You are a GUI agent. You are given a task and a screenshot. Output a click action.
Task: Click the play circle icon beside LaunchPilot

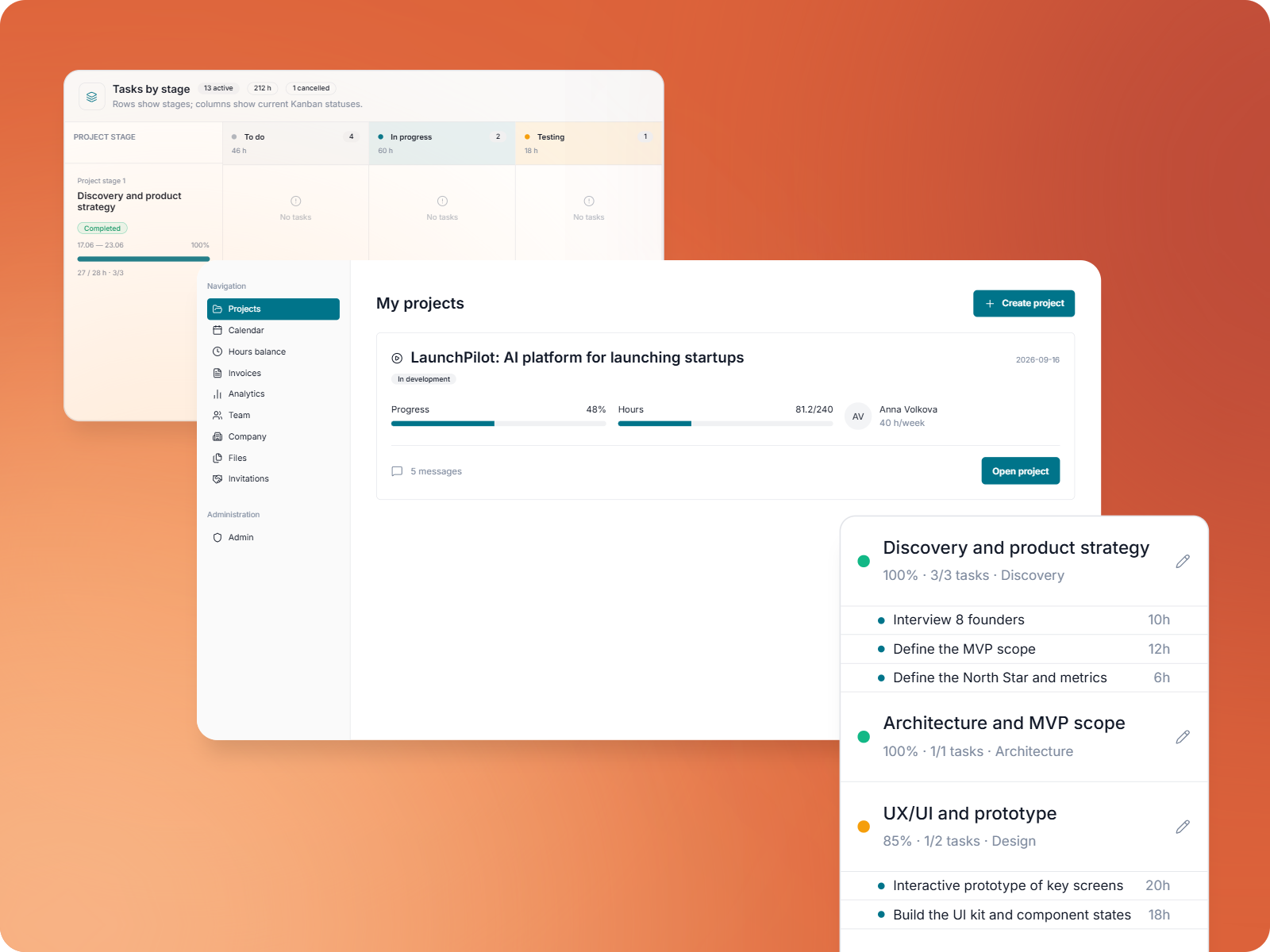397,359
